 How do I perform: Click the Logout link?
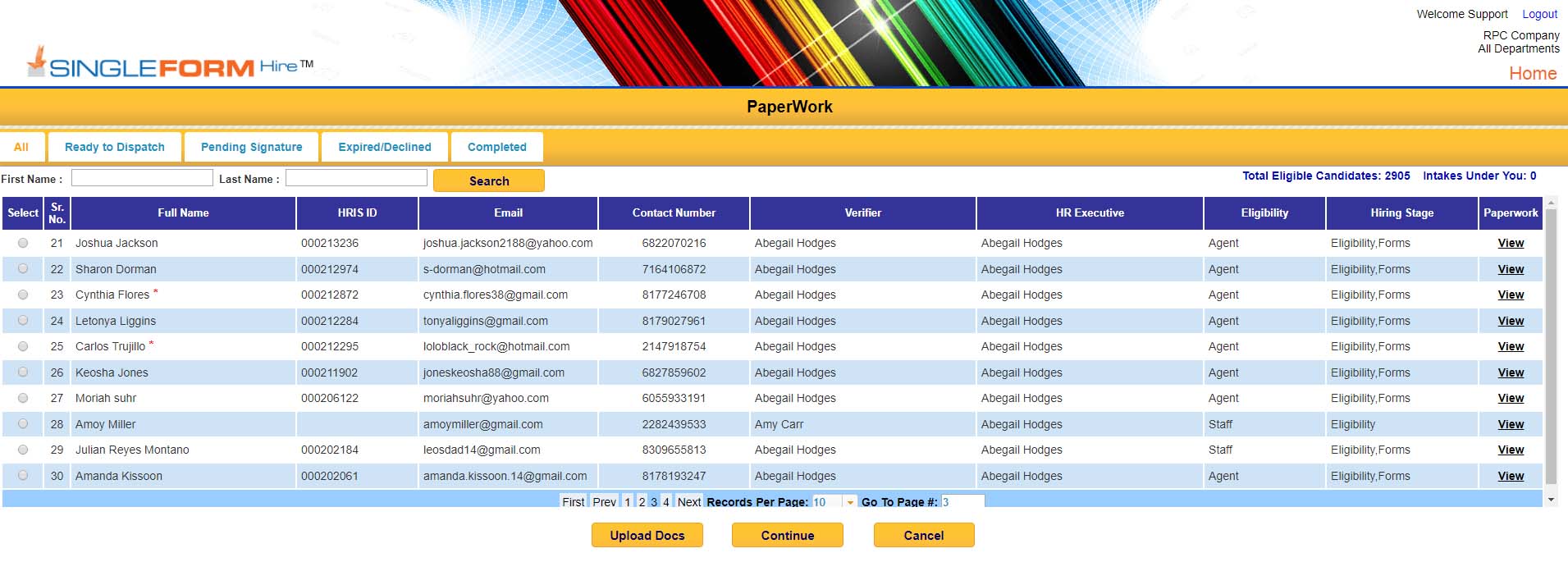pos(1539,14)
